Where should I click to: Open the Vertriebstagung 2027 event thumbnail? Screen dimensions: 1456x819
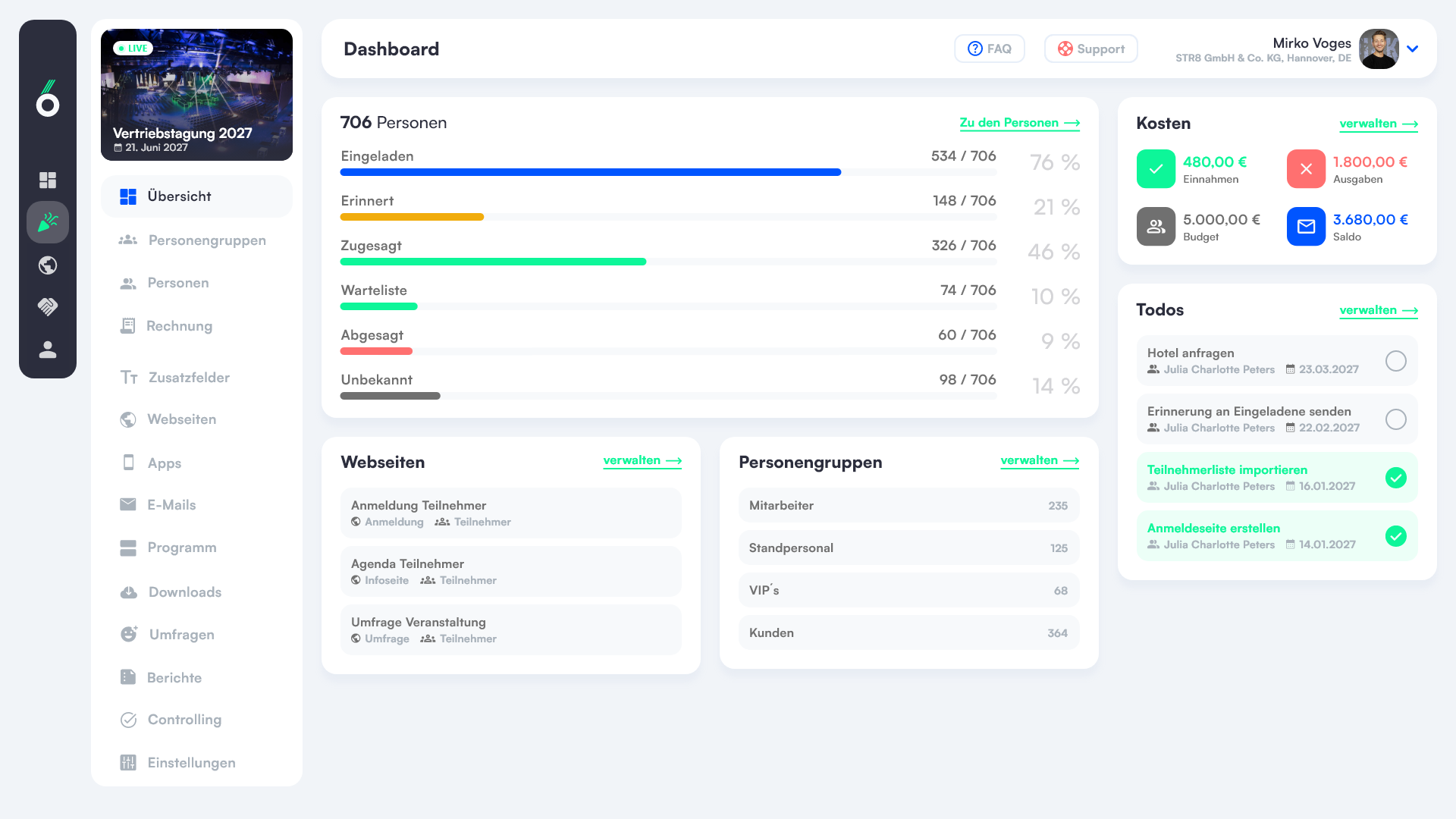click(x=196, y=95)
